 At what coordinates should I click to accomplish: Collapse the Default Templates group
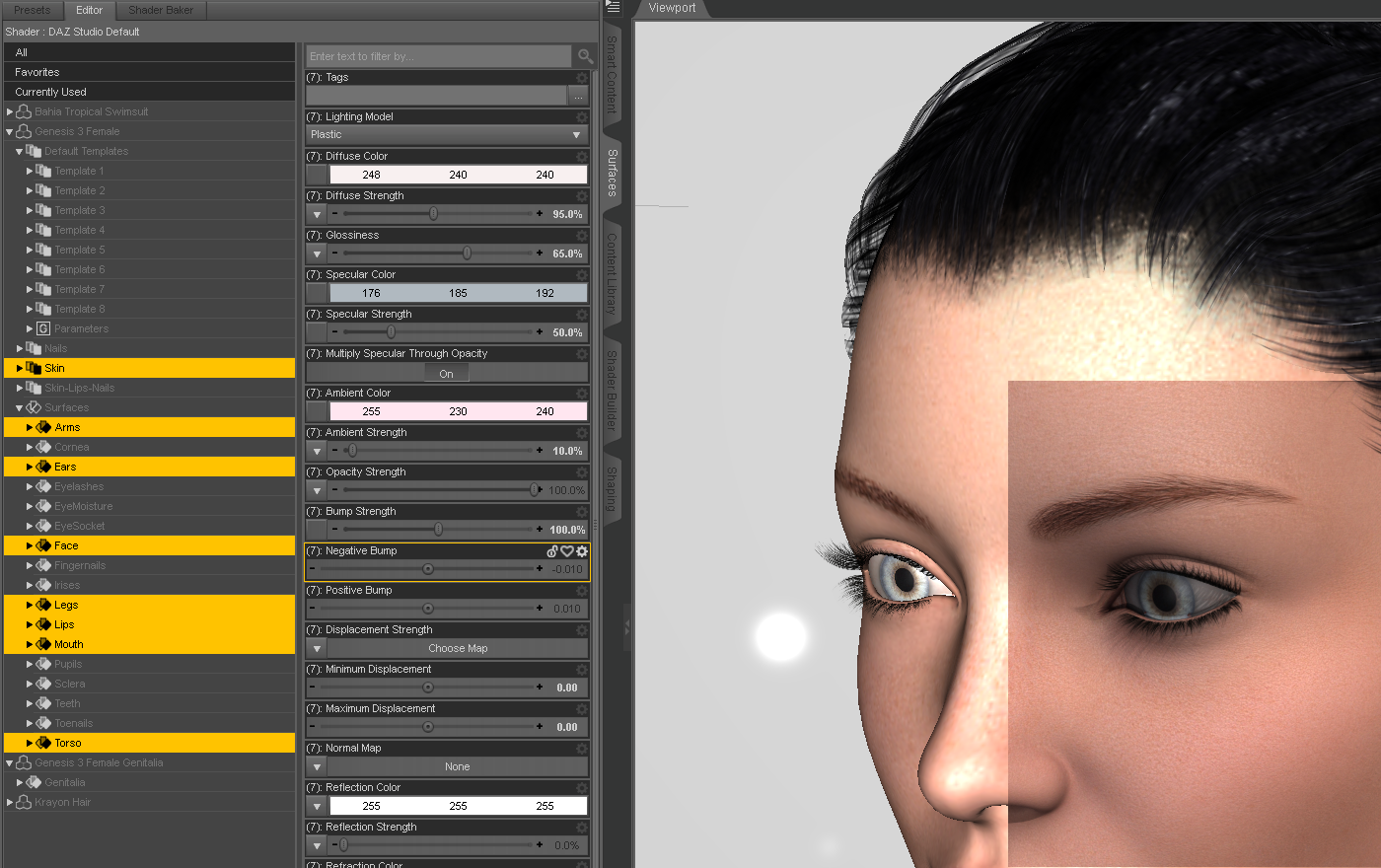pos(20,151)
